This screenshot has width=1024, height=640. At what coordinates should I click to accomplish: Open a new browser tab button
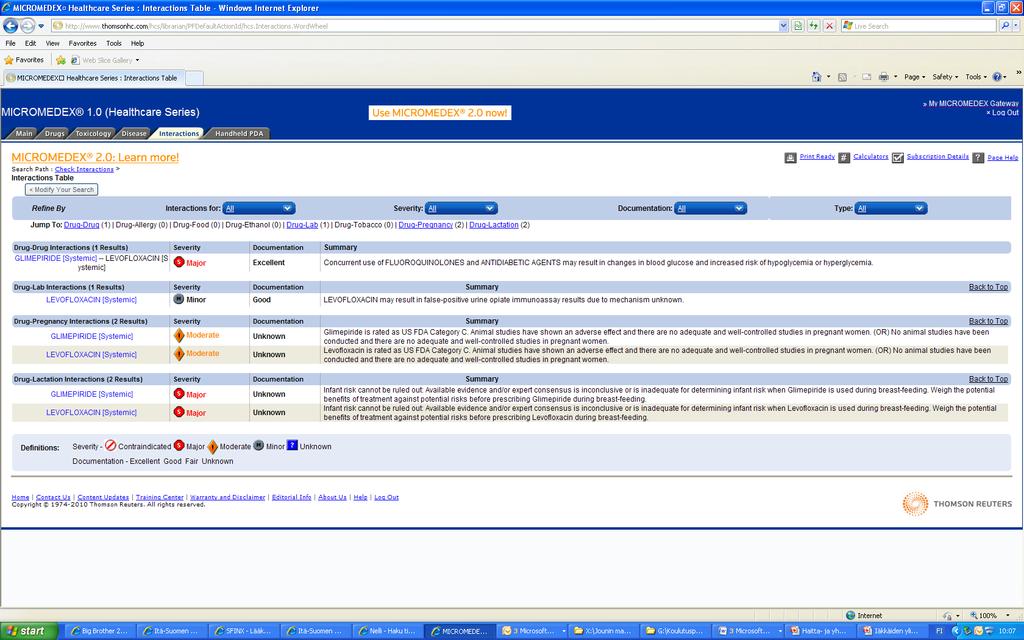point(194,78)
